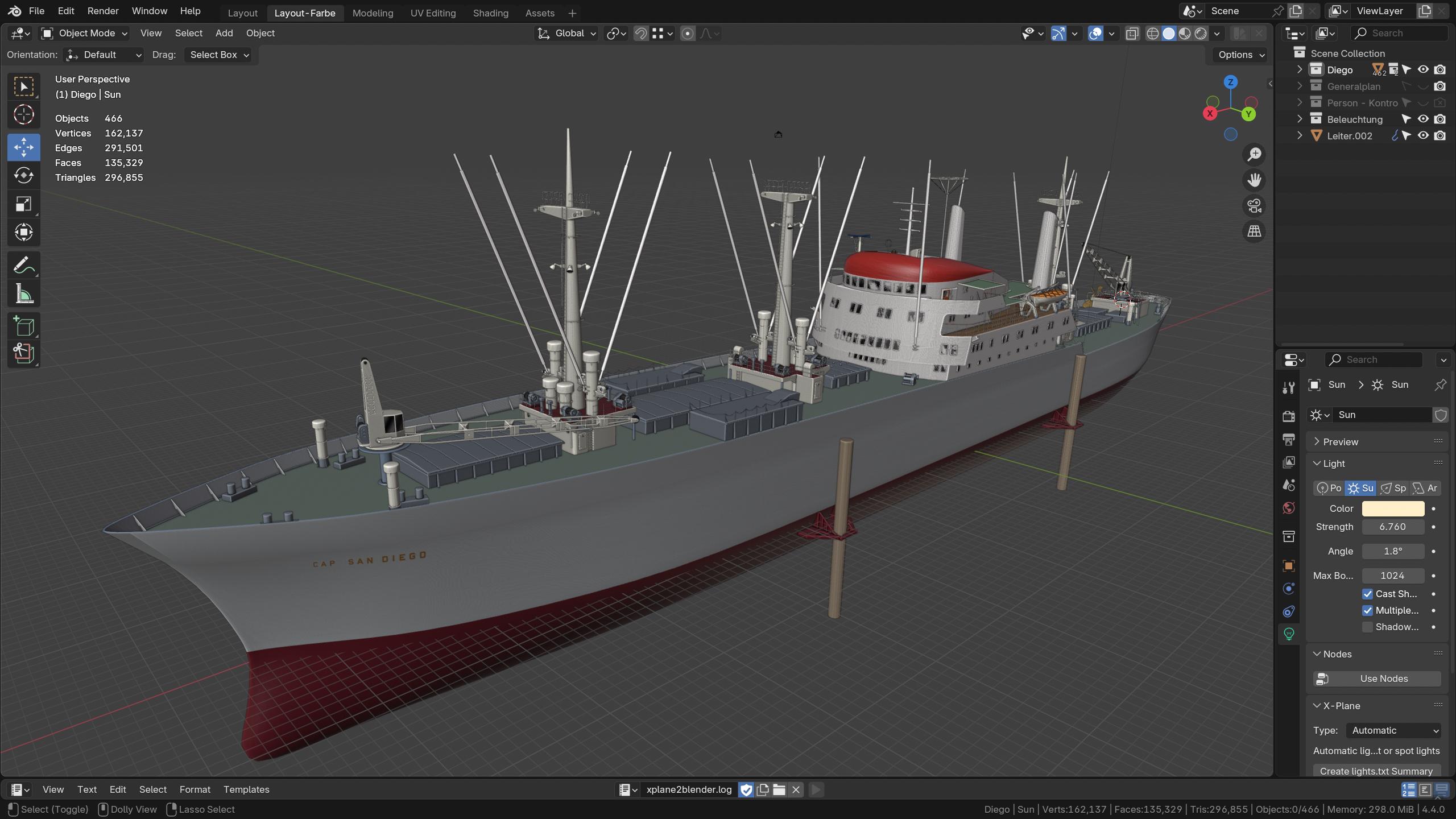
Task: Set light type to Area
Action: coord(1425,488)
